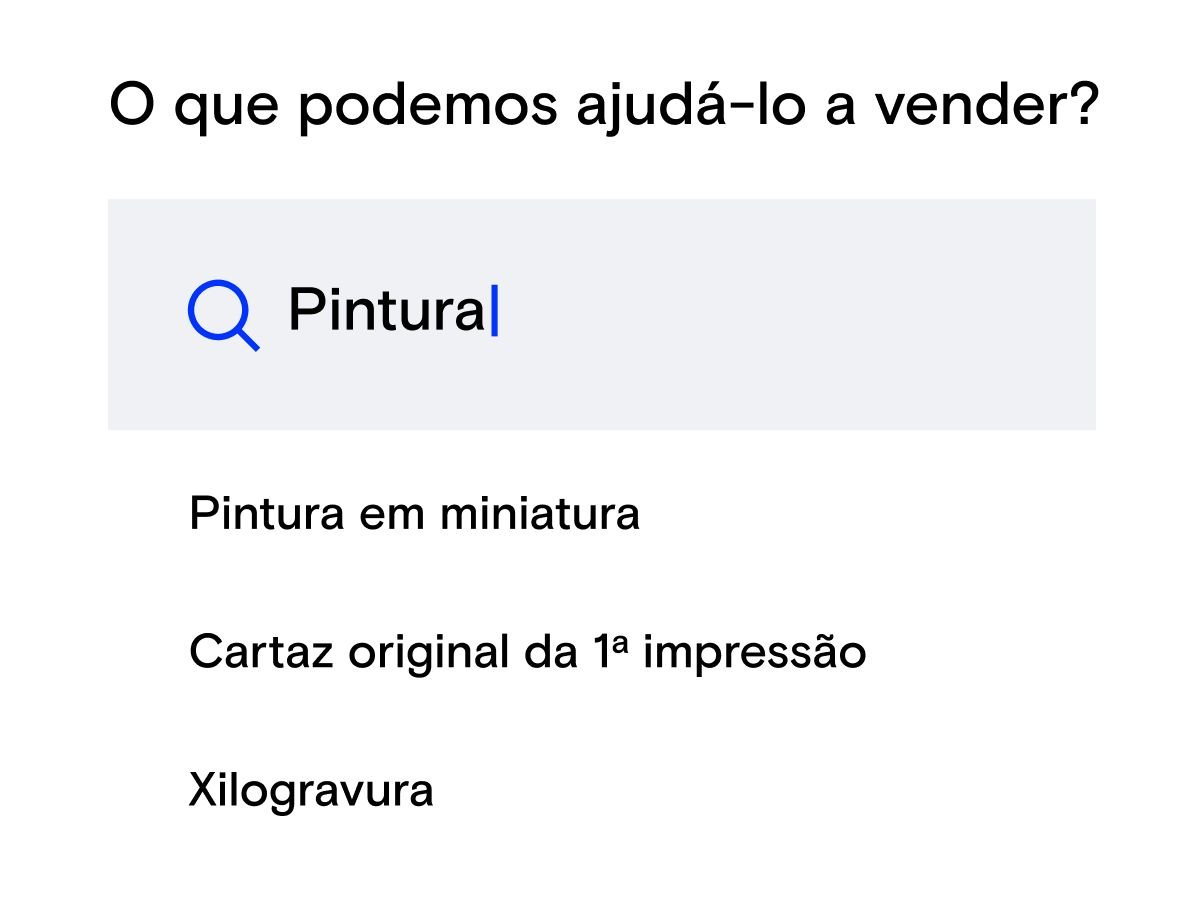Open the miniature painting category option
This screenshot has width=1200, height=900.
(414, 515)
